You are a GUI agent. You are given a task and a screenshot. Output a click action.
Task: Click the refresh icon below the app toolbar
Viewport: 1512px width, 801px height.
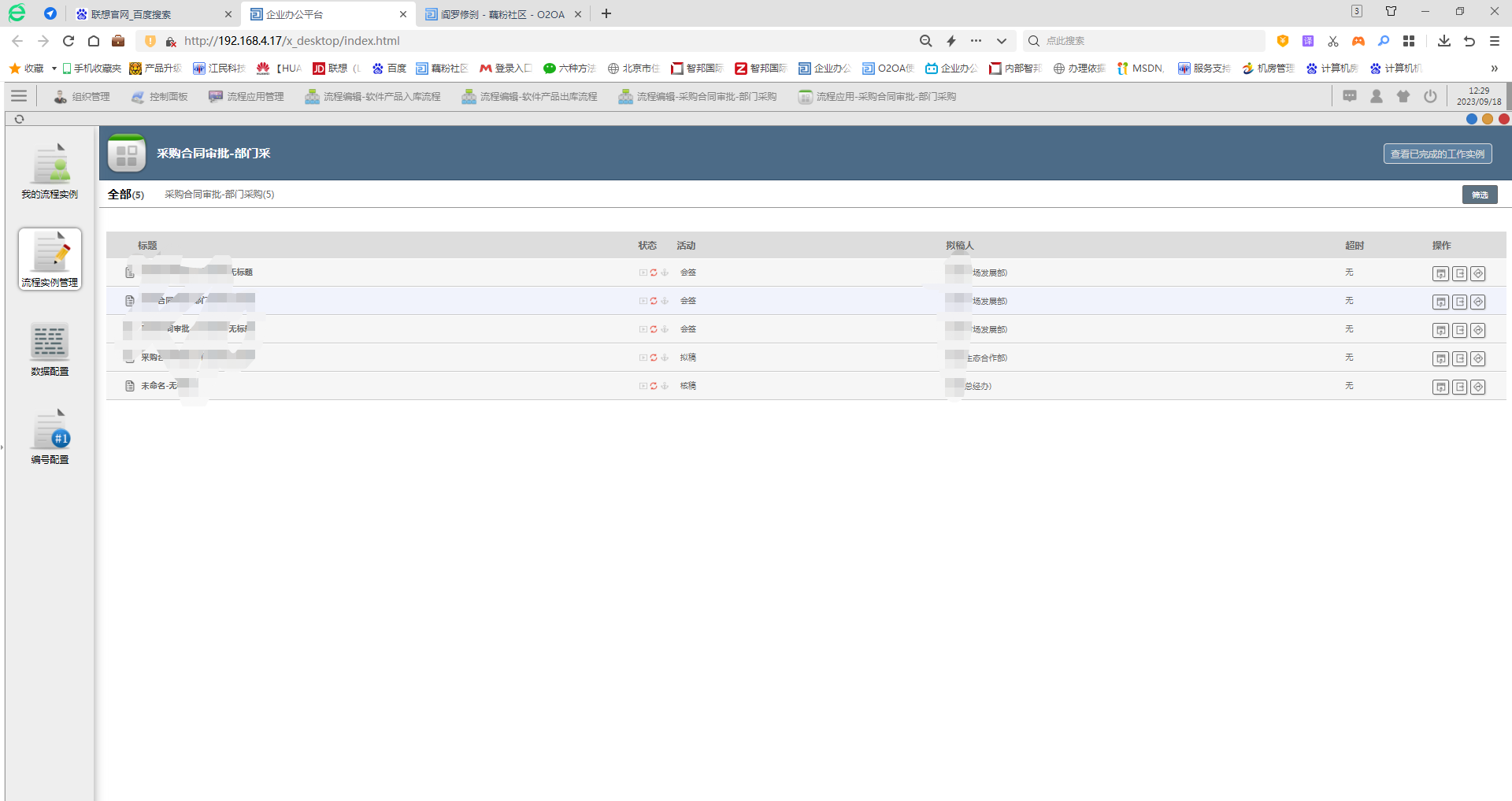[x=19, y=119]
